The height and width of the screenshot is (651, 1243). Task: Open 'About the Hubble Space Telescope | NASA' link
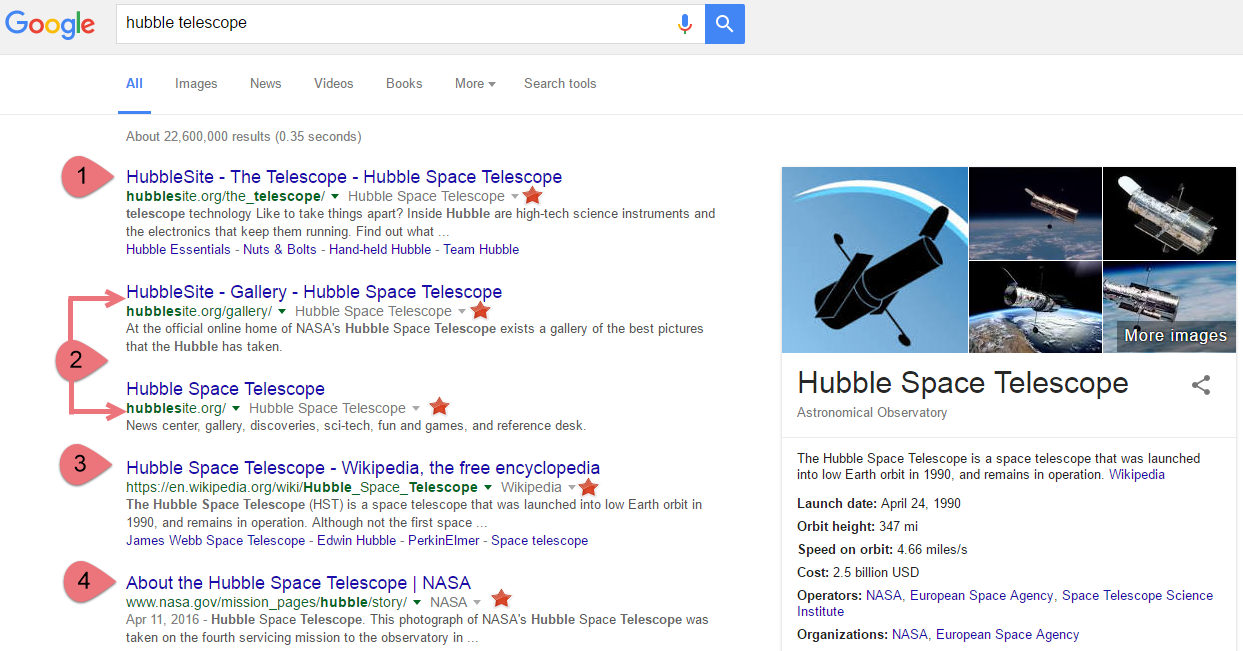(298, 583)
